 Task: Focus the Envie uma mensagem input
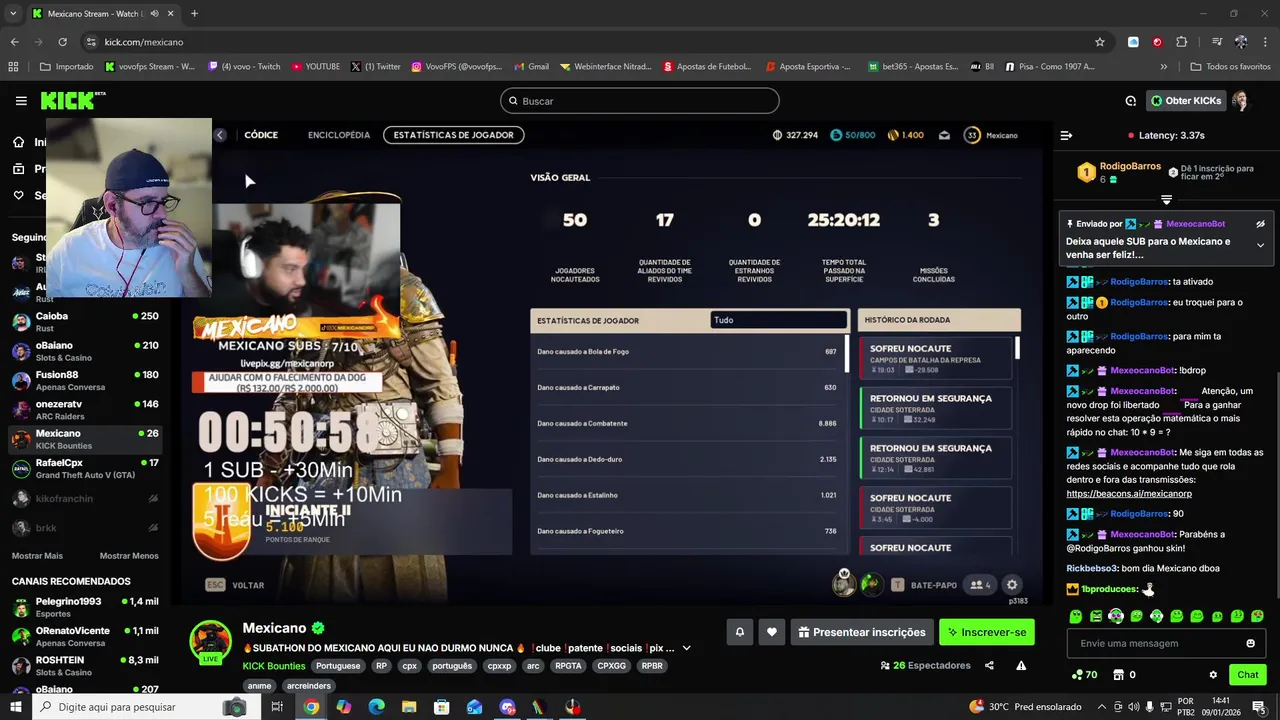1156,643
